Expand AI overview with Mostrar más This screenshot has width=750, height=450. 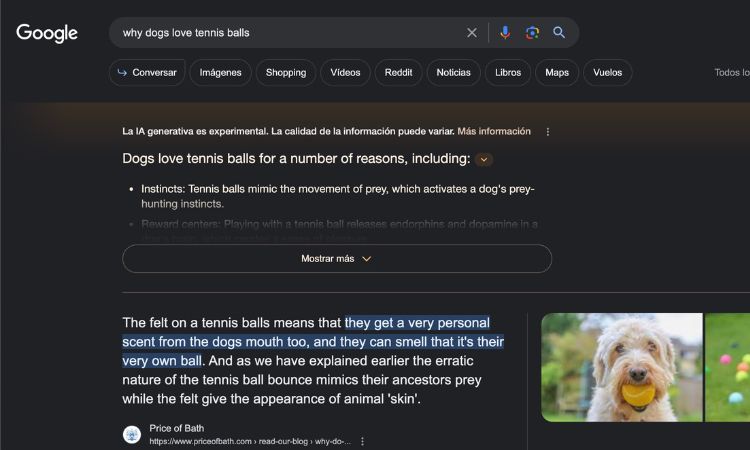(337, 259)
